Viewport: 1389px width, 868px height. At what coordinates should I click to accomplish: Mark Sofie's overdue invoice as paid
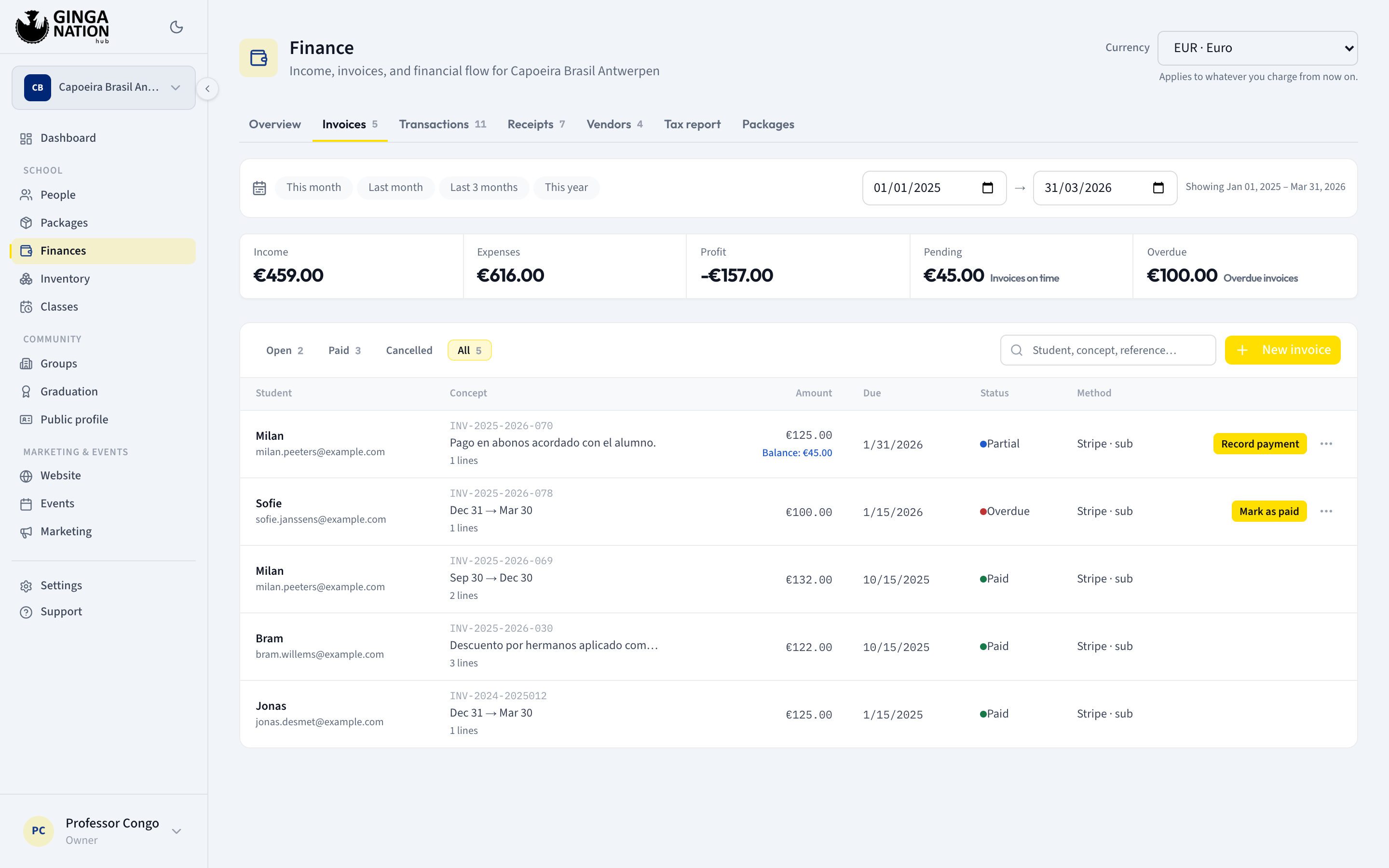pos(1268,512)
